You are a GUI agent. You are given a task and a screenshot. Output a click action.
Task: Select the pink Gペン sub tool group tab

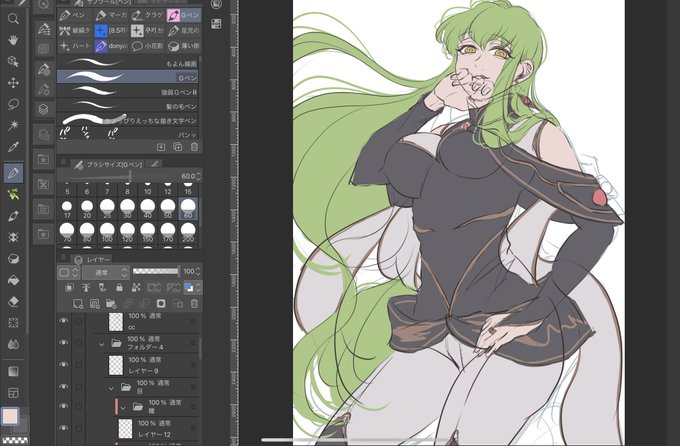pos(184,15)
